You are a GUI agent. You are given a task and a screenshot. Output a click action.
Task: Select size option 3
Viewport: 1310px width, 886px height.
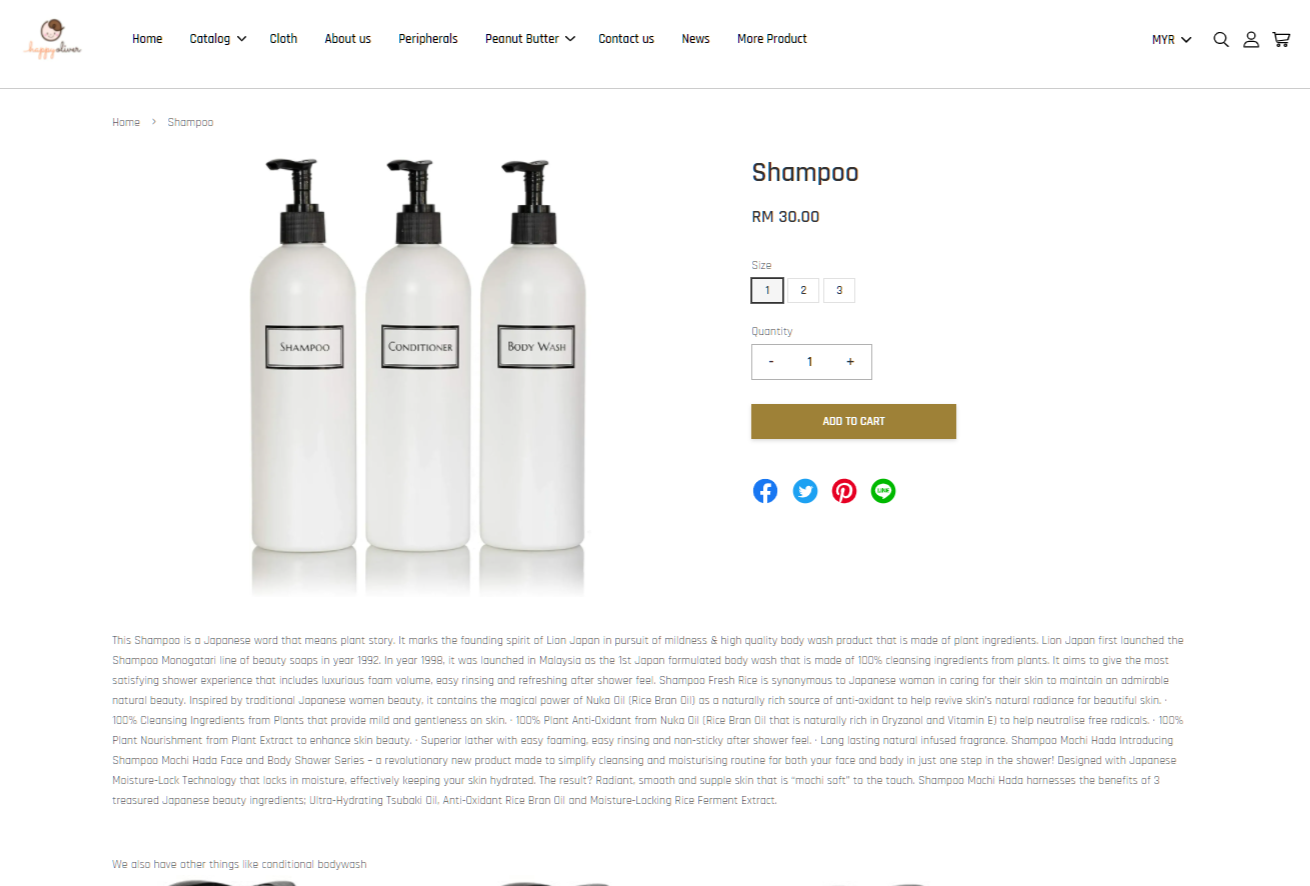tap(839, 291)
